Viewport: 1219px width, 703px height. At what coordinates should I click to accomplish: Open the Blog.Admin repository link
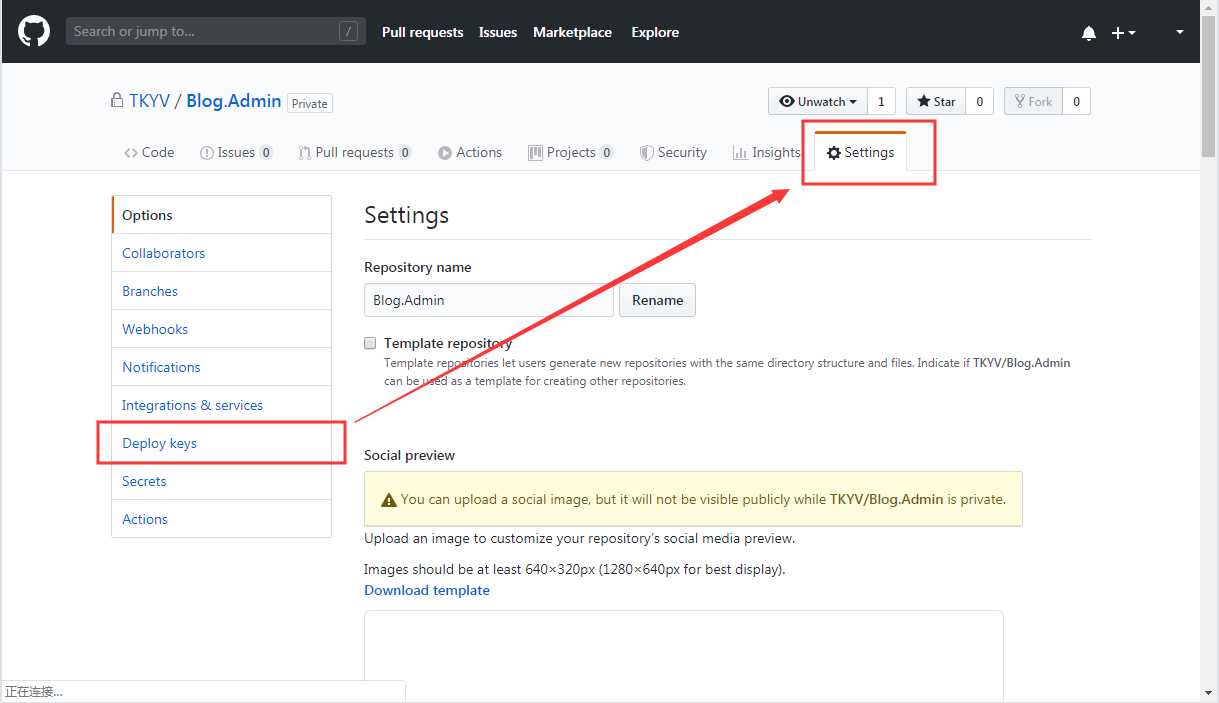(234, 101)
